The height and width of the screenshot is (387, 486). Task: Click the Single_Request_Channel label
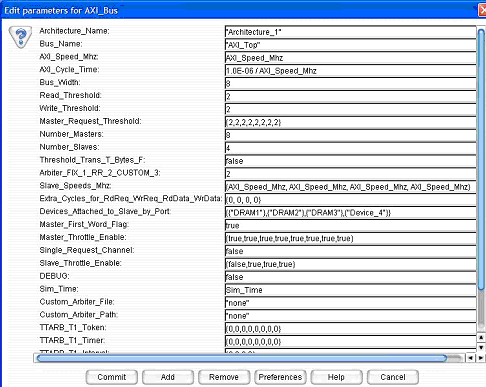(x=87, y=250)
